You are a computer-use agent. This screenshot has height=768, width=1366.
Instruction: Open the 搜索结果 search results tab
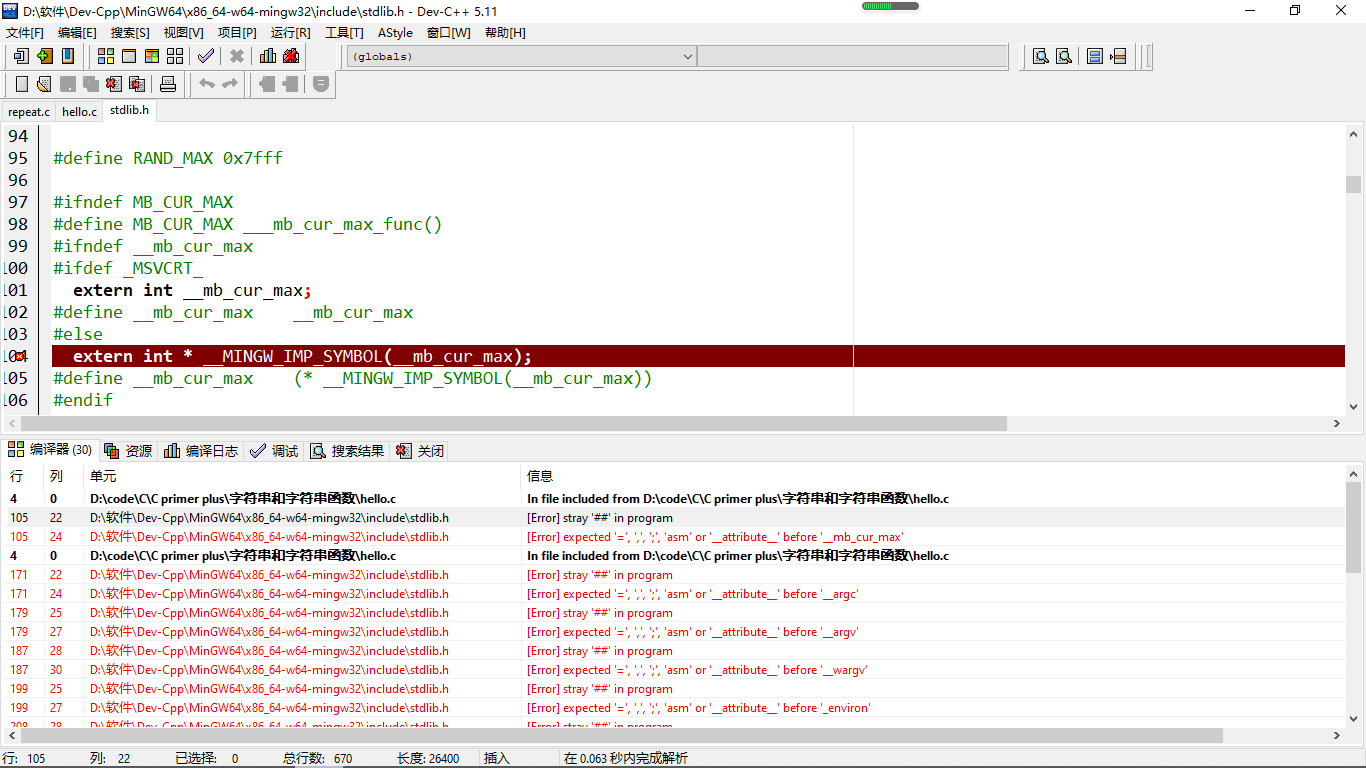pos(347,451)
